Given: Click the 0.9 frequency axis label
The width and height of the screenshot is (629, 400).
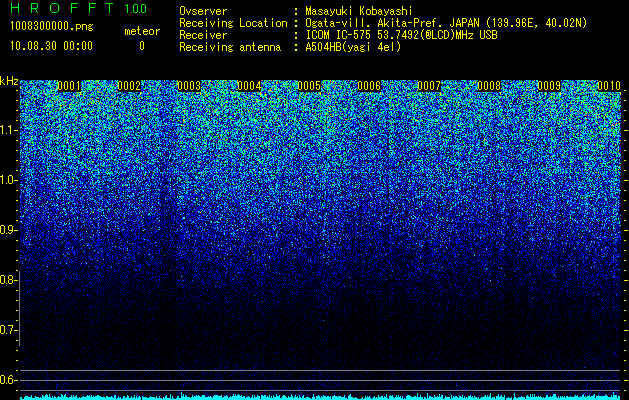Looking at the screenshot, I should pyautogui.click(x=8, y=230).
